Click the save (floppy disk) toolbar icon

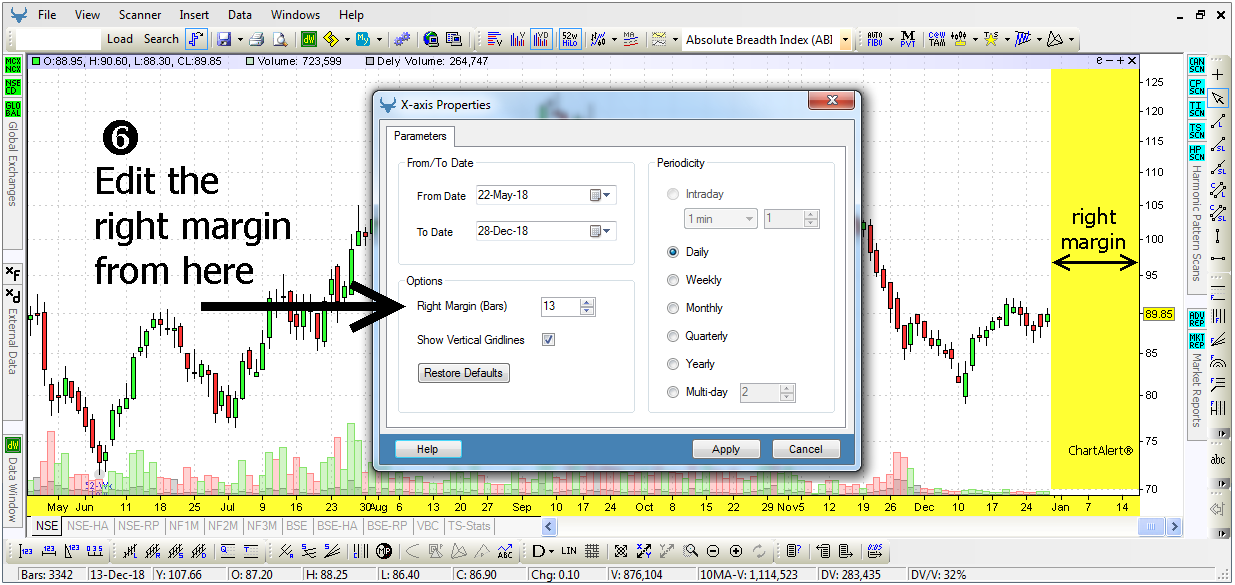point(224,39)
